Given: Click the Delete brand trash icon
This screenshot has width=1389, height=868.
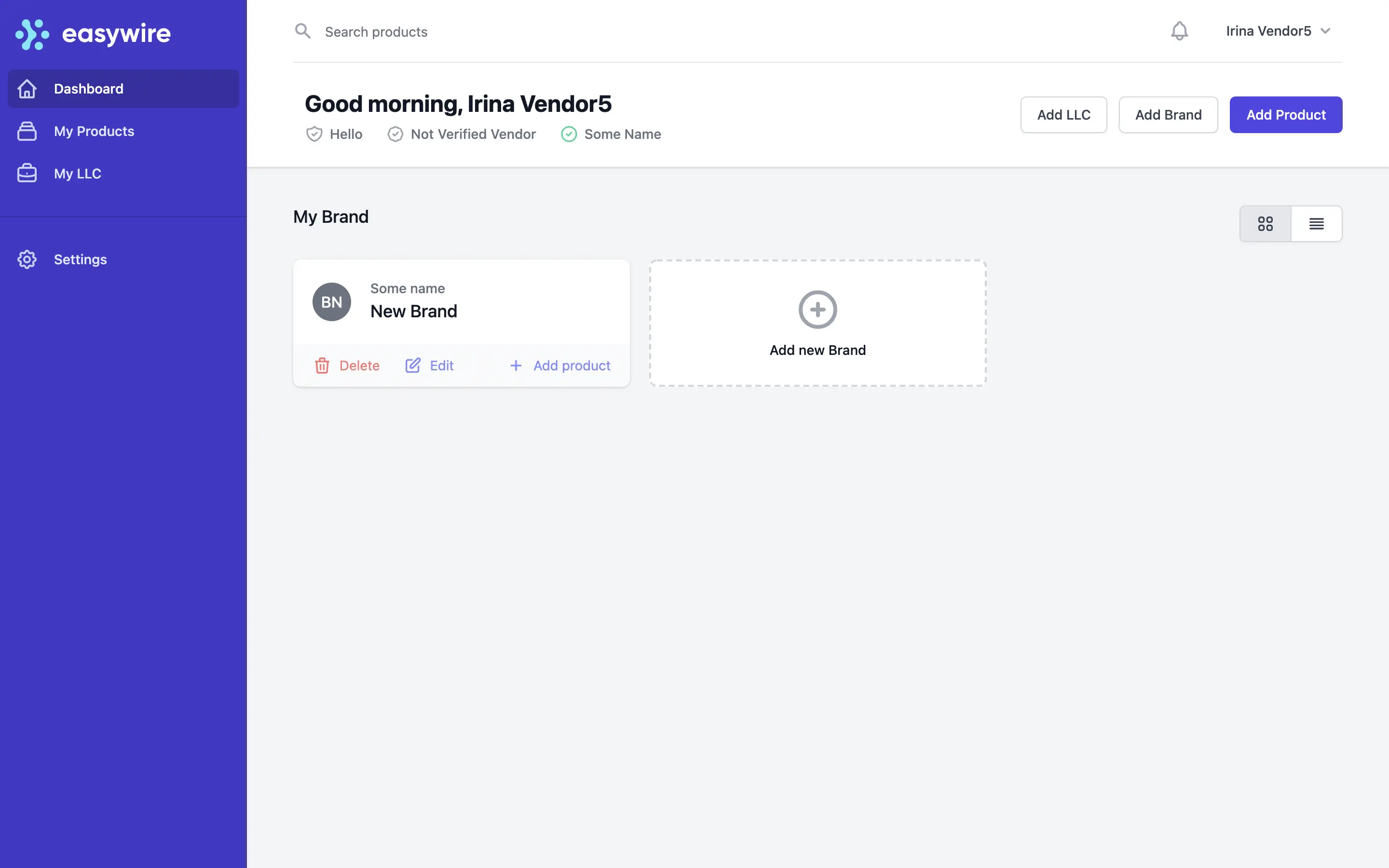Looking at the screenshot, I should pyautogui.click(x=321, y=365).
